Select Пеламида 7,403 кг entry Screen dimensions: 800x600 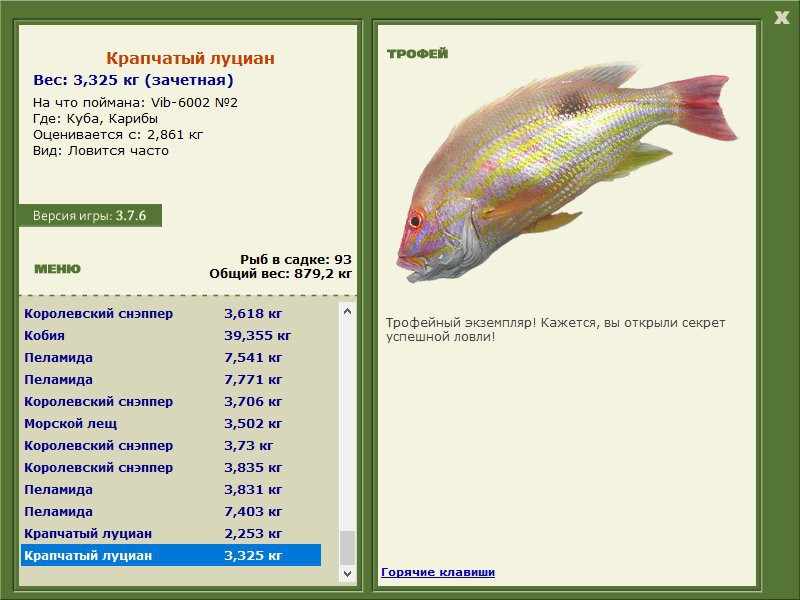[171, 511]
